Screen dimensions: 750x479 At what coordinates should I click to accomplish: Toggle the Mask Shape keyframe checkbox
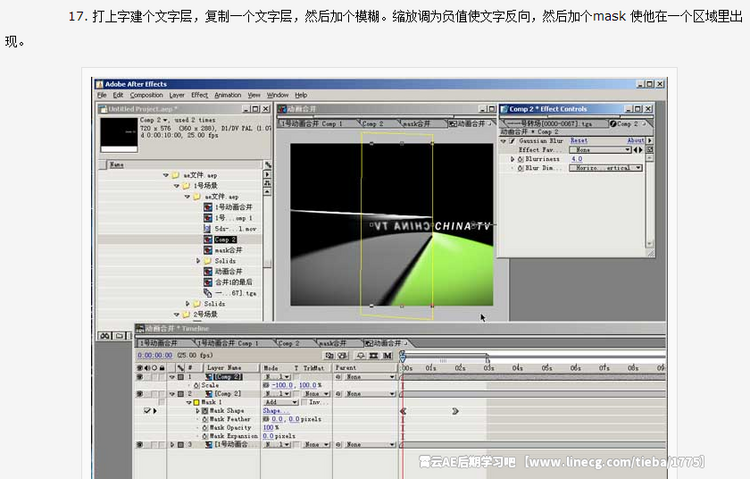[147, 411]
